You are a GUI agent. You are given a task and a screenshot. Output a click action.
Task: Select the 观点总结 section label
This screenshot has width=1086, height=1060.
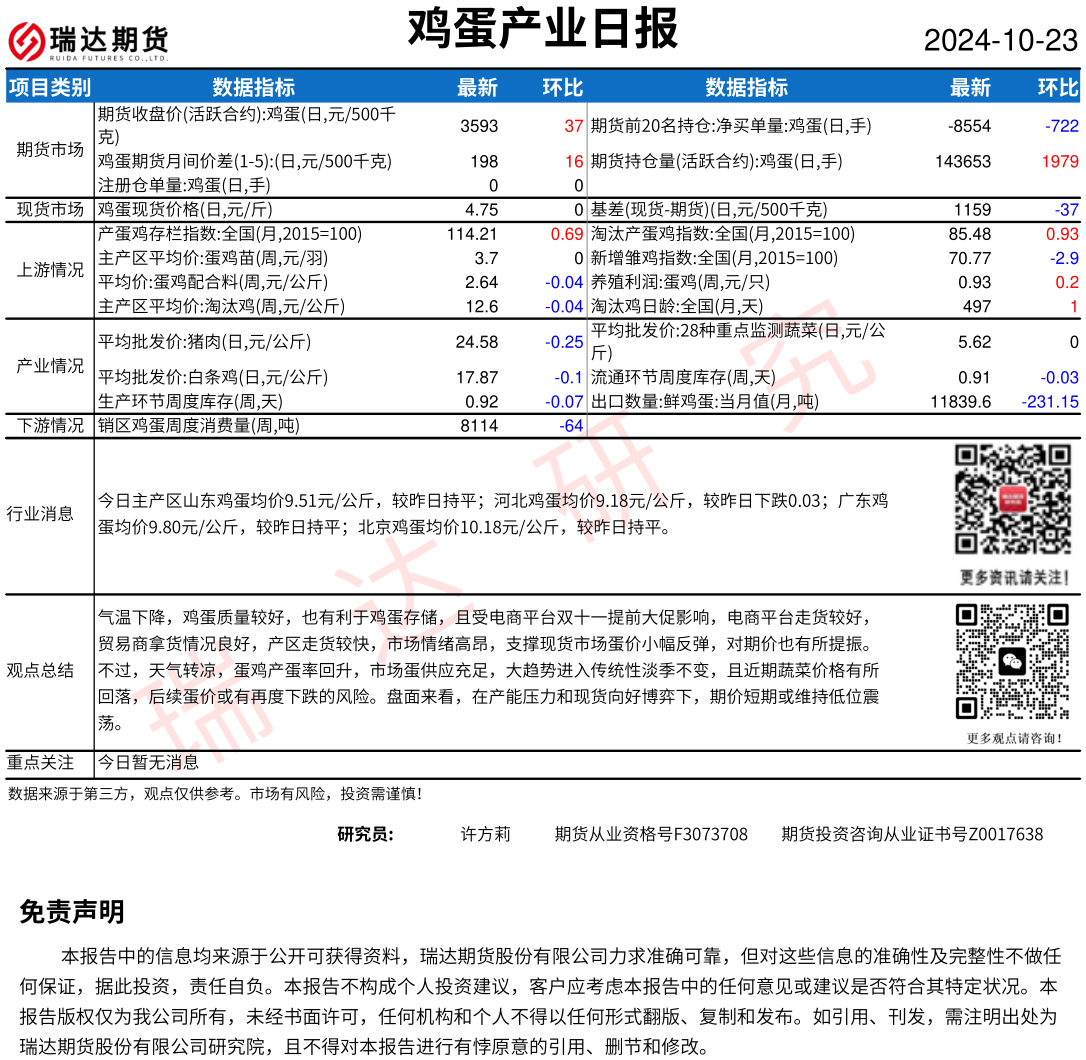tap(40, 670)
